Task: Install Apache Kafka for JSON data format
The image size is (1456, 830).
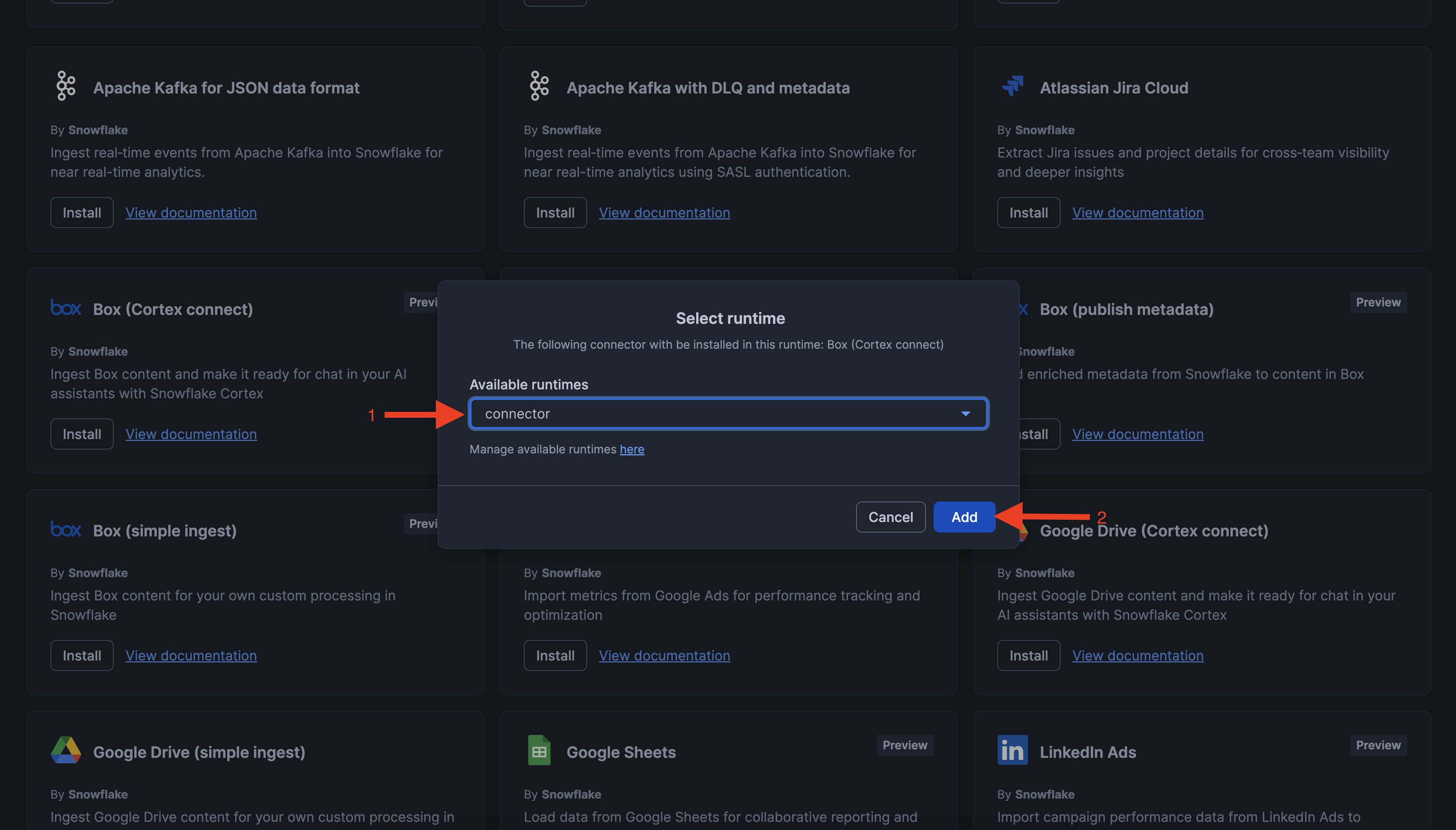Action: [x=81, y=213]
